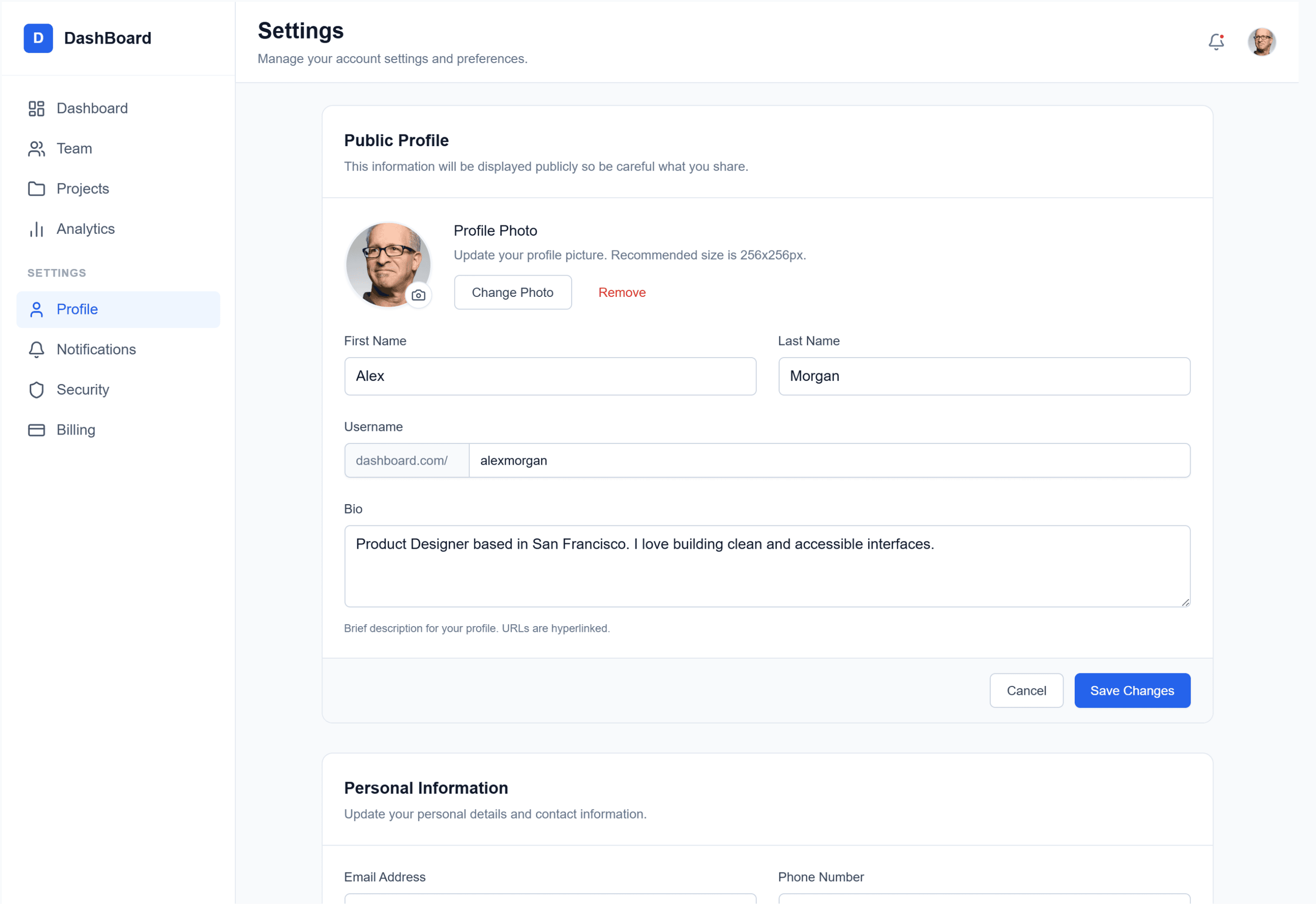Open the notification bell in the top bar

point(1216,41)
